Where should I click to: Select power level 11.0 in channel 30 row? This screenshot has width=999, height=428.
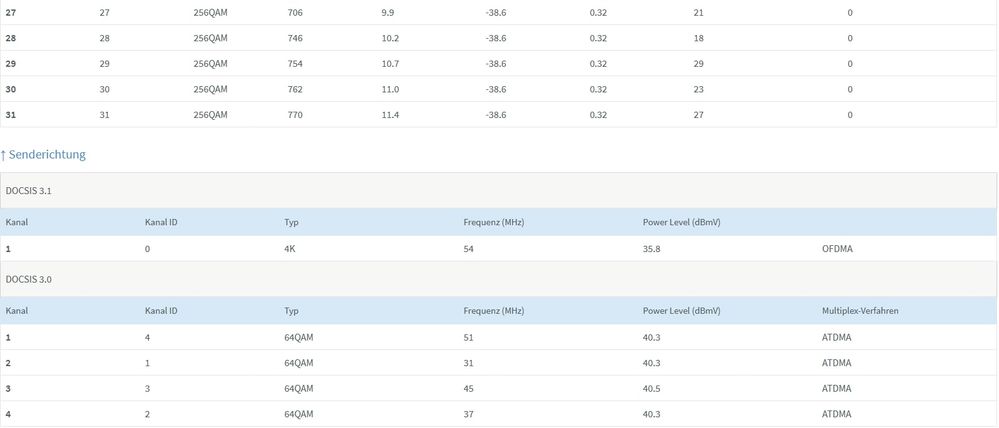[390, 89]
